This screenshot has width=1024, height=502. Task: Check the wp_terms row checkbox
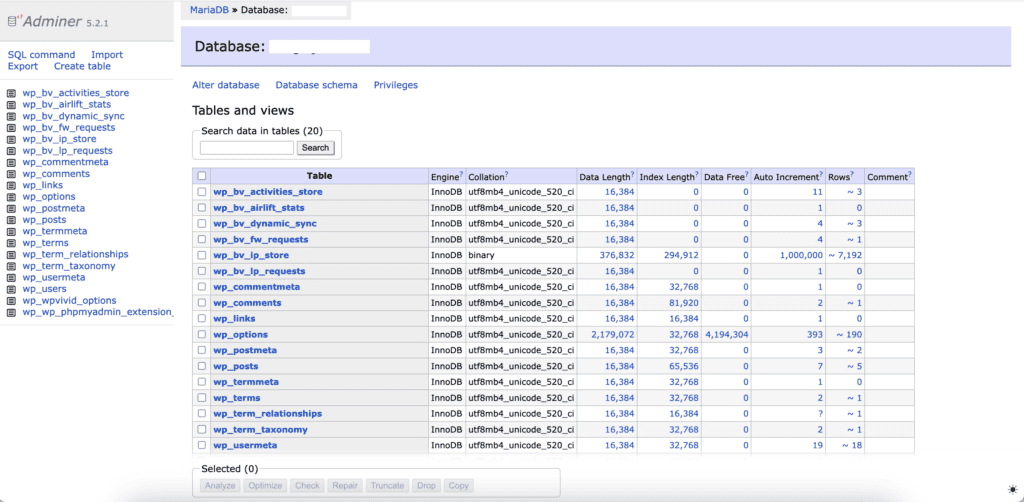pyautogui.click(x=202, y=398)
